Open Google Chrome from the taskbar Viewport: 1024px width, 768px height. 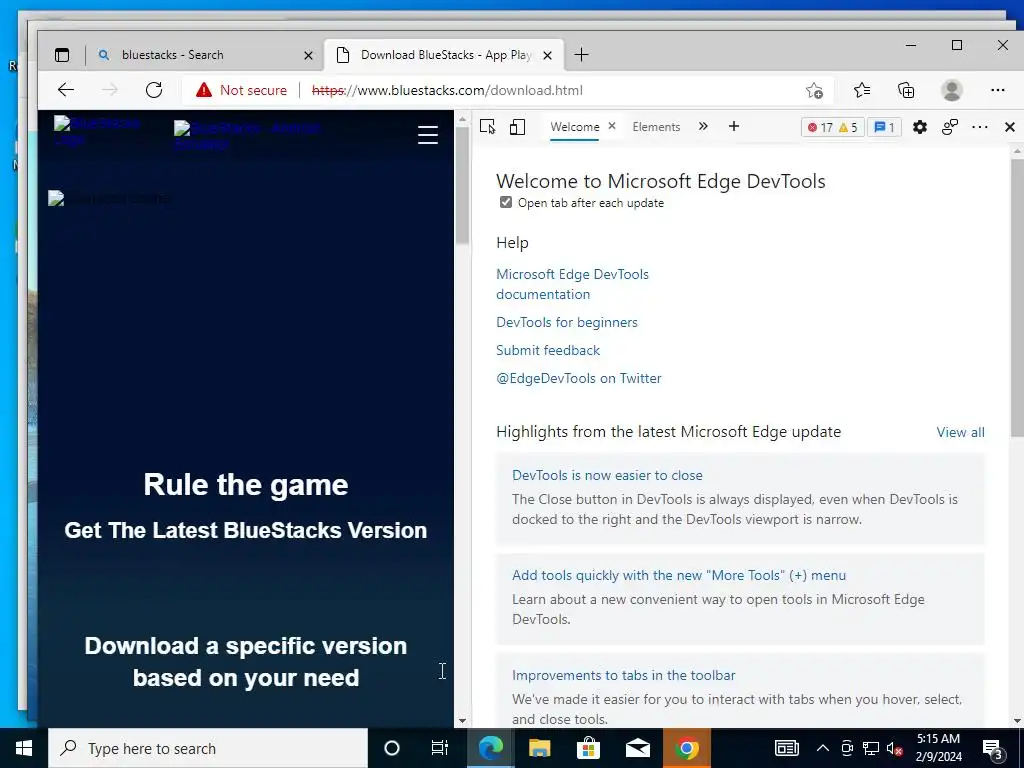[x=686, y=748]
